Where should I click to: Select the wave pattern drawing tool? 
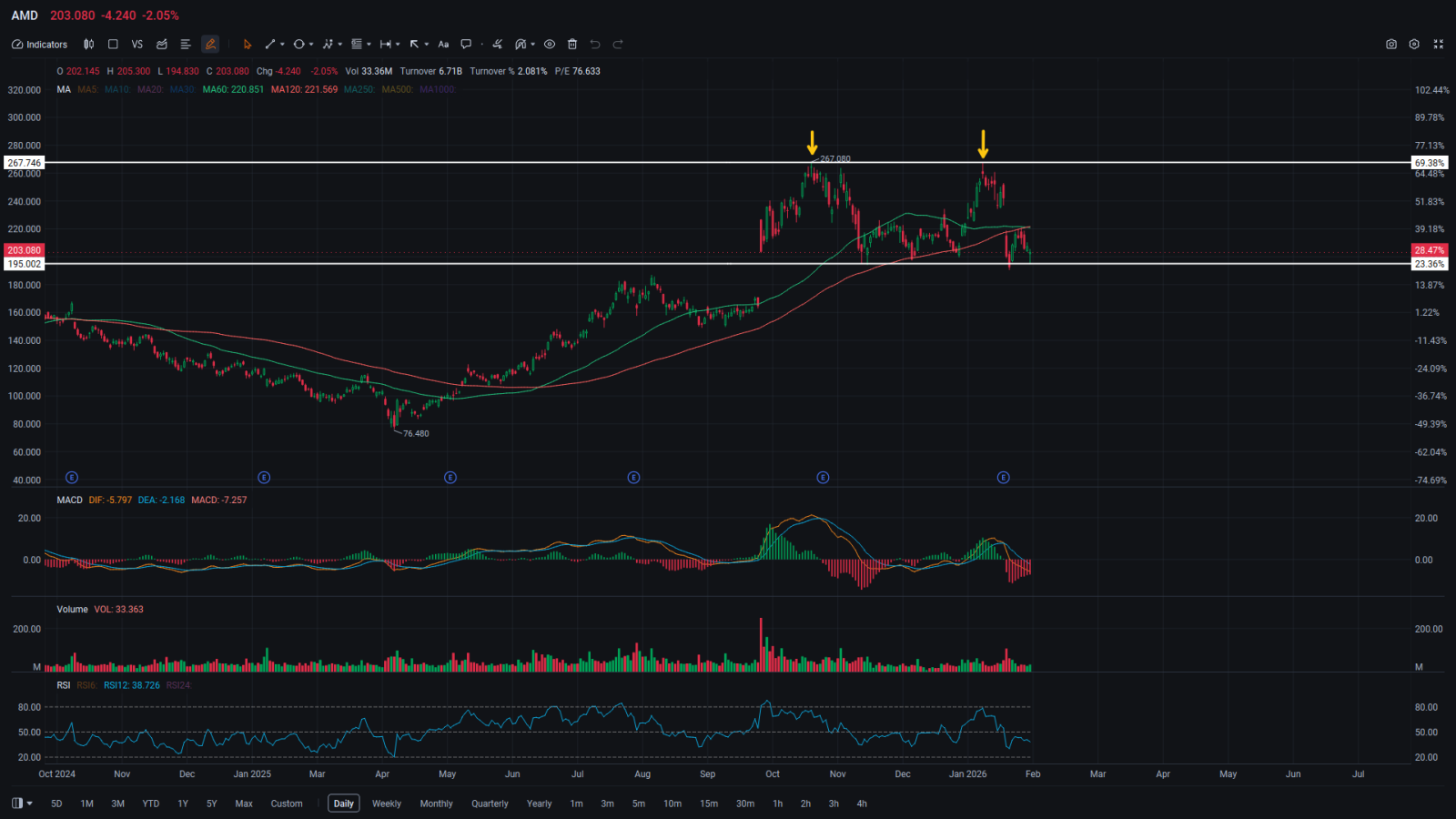[328, 44]
